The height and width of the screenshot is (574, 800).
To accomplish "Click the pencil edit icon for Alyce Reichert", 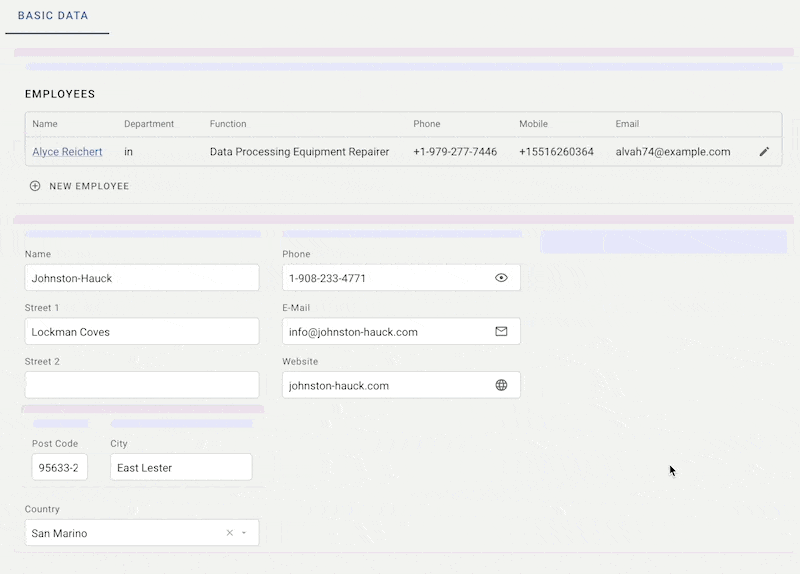I will tap(764, 152).
